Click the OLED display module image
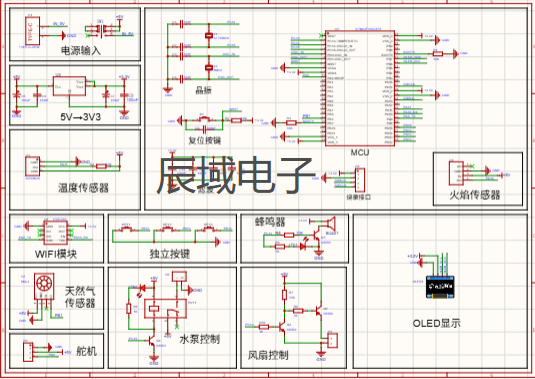 pyautogui.click(x=441, y=288)
